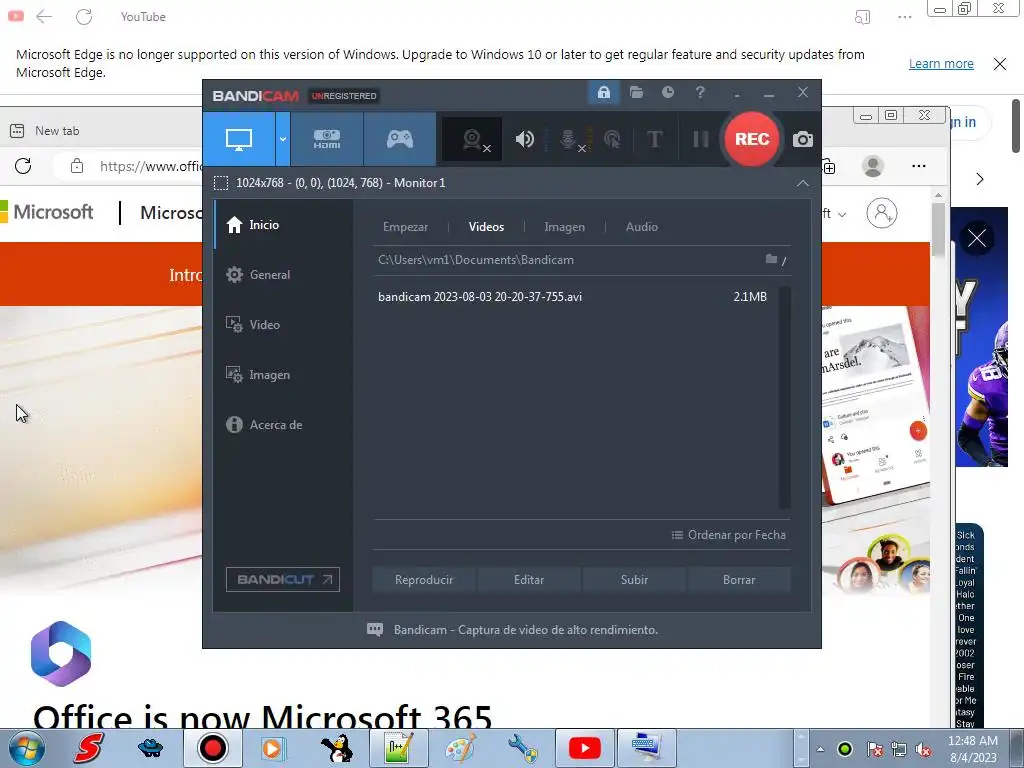Screen dimensions: 1024x768
Task: Switch to the Empezar tab
Action: click(x=406, y=227)
